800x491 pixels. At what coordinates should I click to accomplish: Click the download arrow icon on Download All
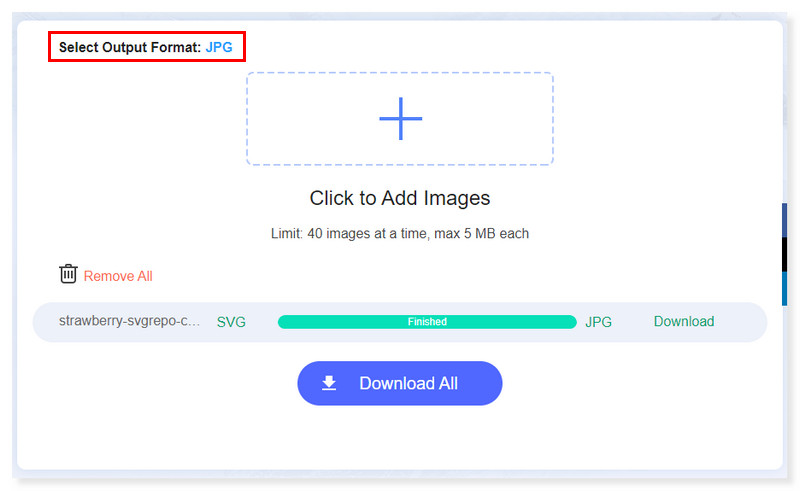(x=328, y=383)
